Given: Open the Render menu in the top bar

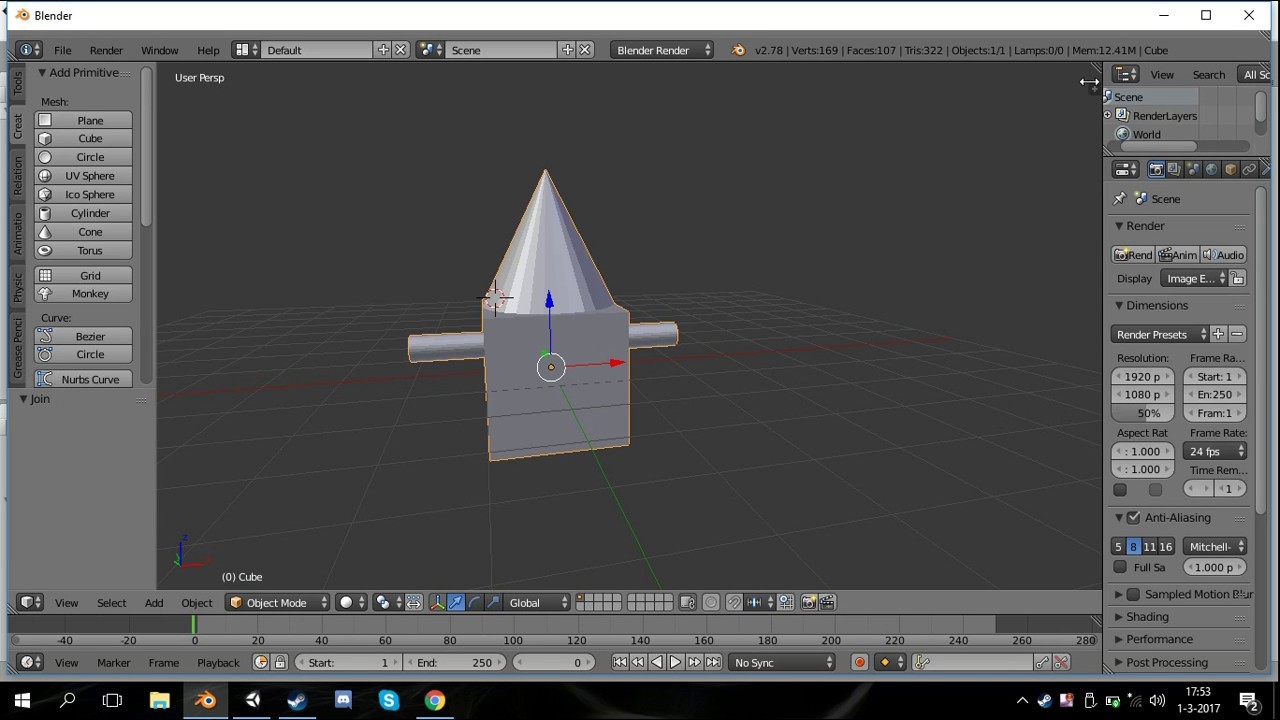Looking at the screenshot, I should pyautogui.click(x=106, y=50).
